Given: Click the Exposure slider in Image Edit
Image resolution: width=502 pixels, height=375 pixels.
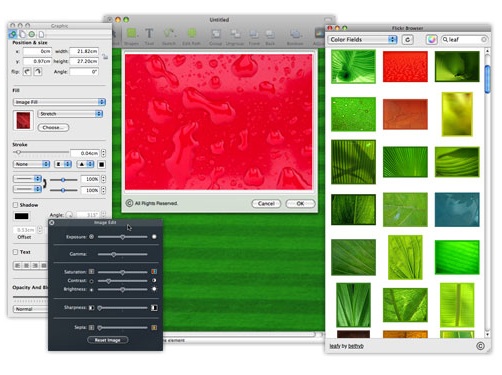Looking at the screenshot, I should 123,237.
